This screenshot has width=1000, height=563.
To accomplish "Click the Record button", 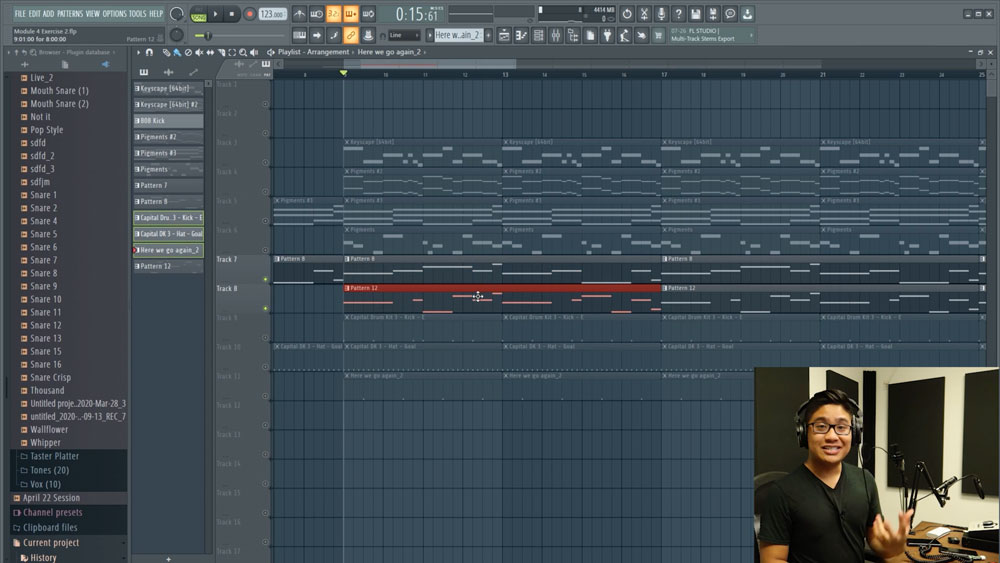I will pos(249,14).
